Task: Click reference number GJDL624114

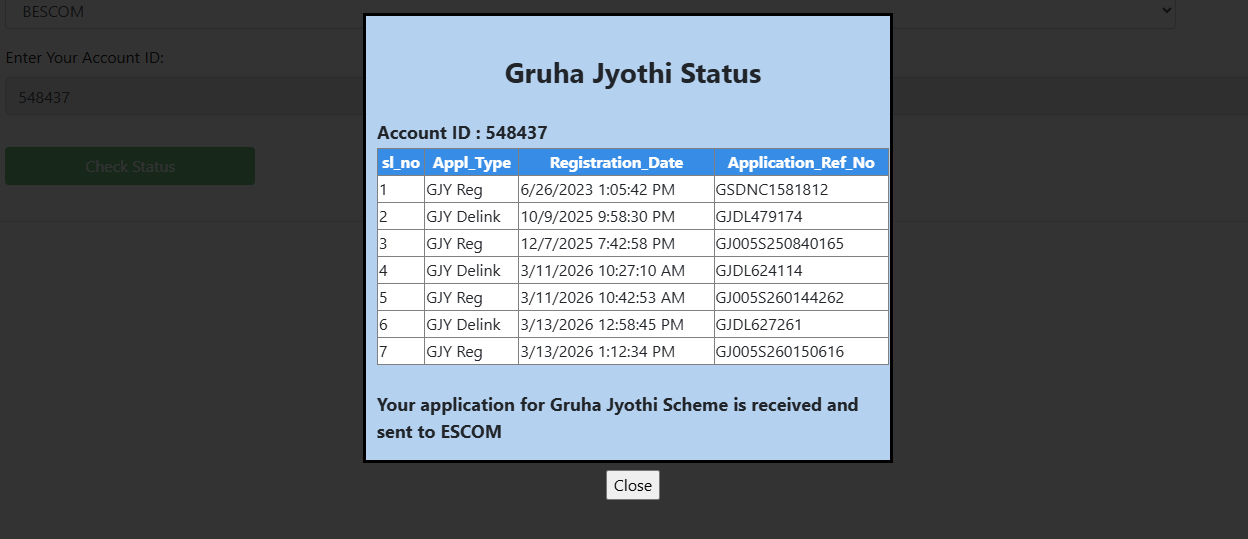Action: click(759, 271)
